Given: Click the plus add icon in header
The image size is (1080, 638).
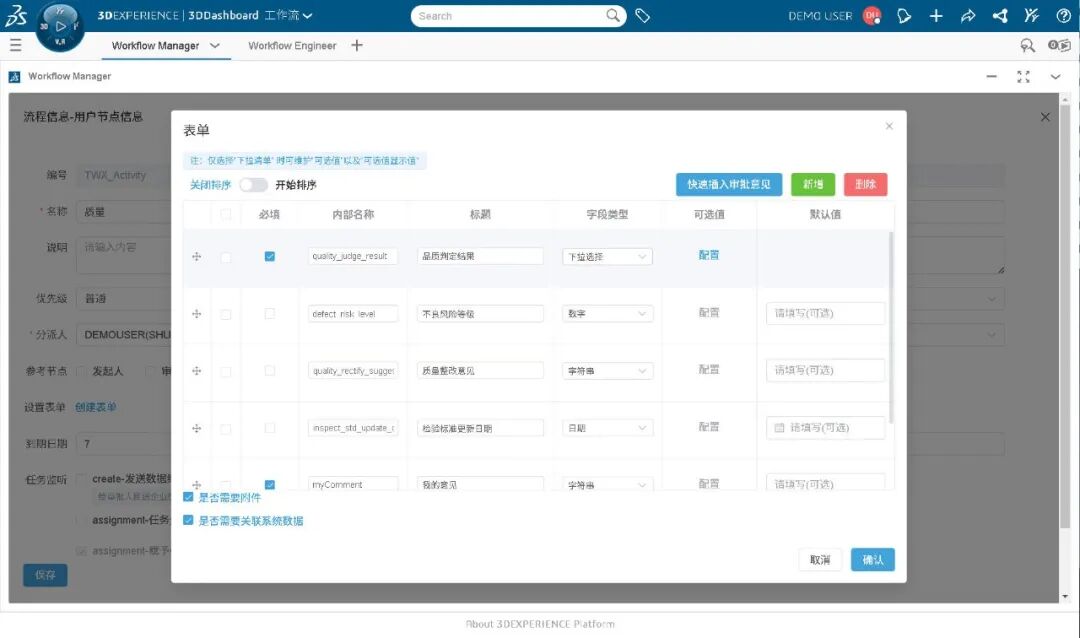Looking at the screenshot, I should [x=935, y=16].
